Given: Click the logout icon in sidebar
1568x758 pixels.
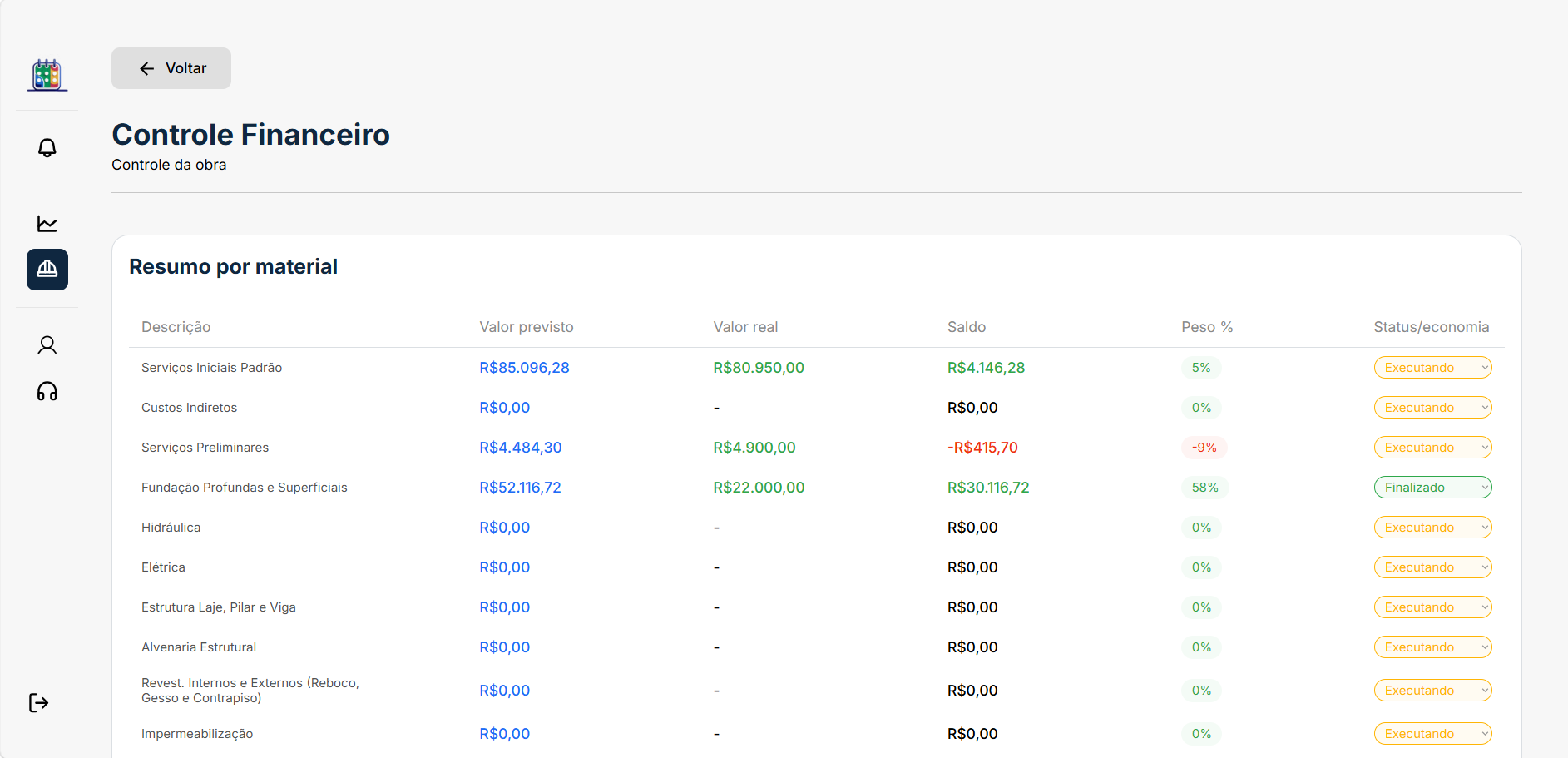Looking at the screenshot, I should point(38,703).
